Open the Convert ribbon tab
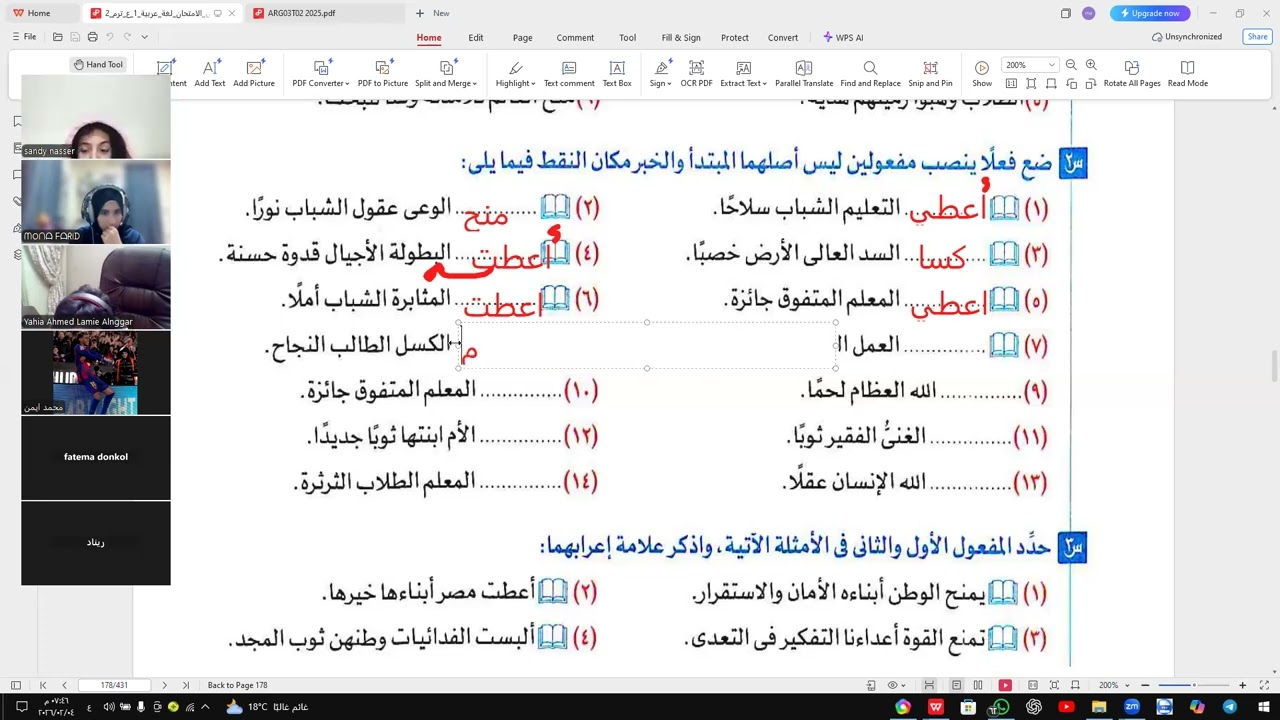Viewport: 1280px width, 720px height. tap(783, 38)
